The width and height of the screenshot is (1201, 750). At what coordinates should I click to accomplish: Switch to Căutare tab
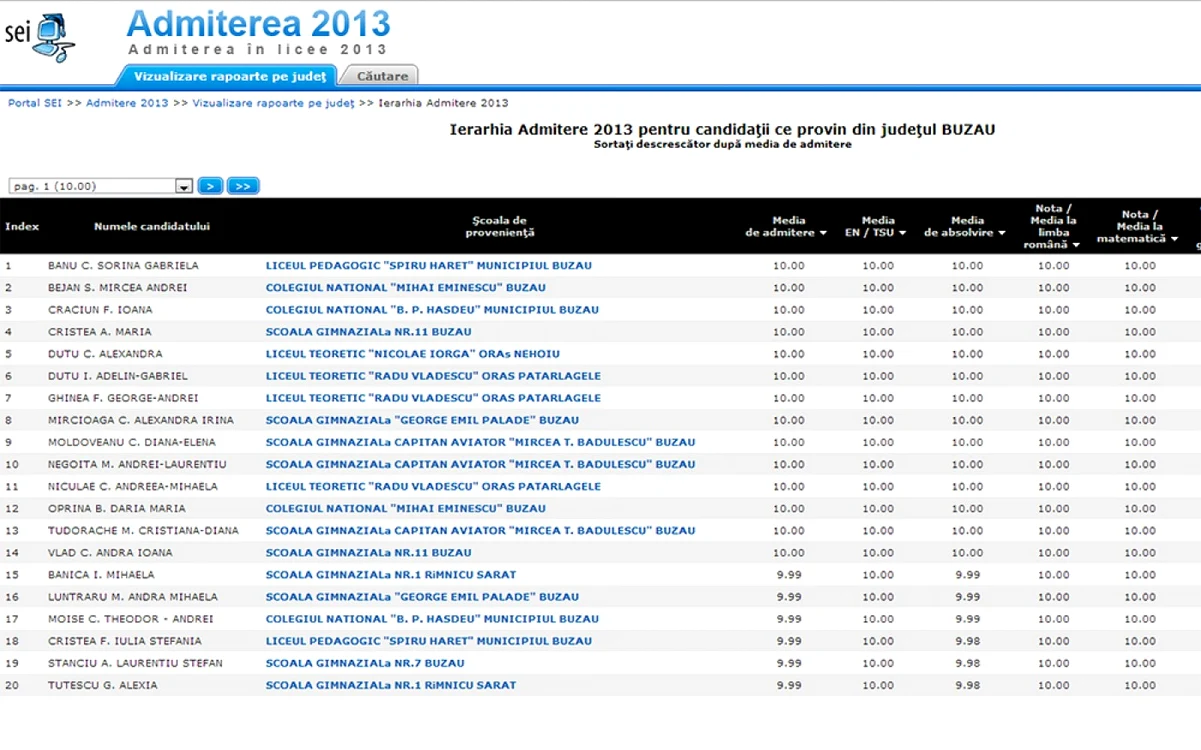point(381,76)
